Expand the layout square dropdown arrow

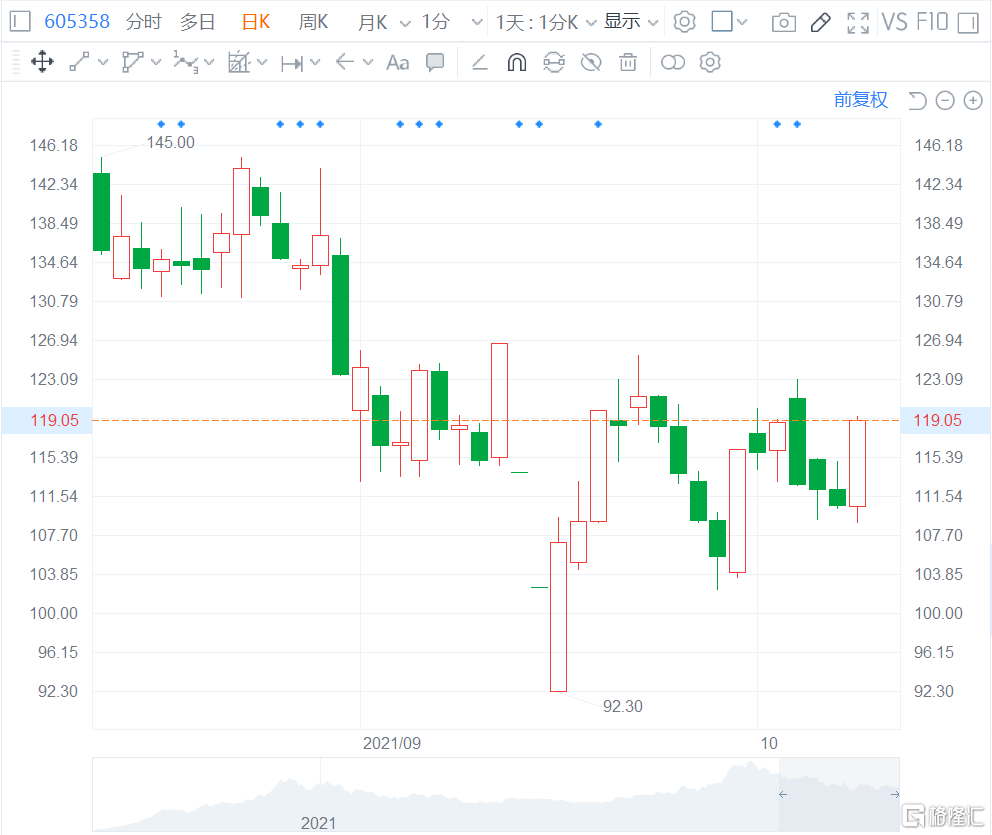click(742, 22)
